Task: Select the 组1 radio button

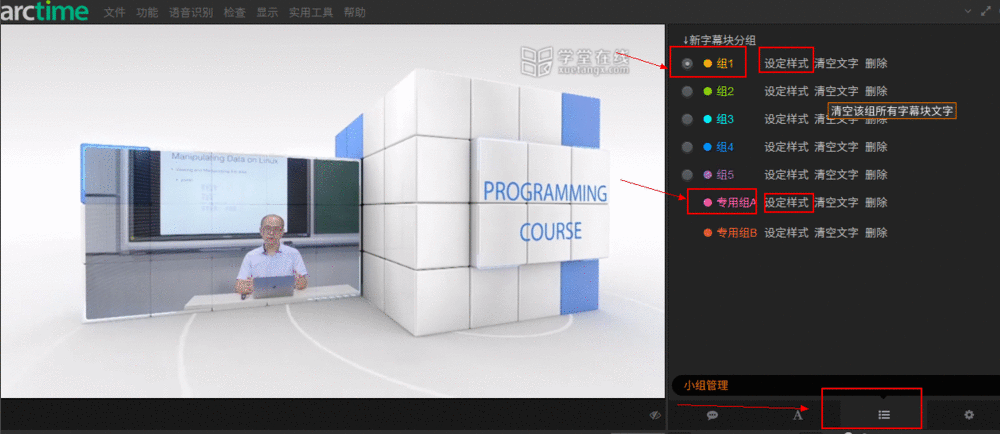Action: (x=687, y=63)
